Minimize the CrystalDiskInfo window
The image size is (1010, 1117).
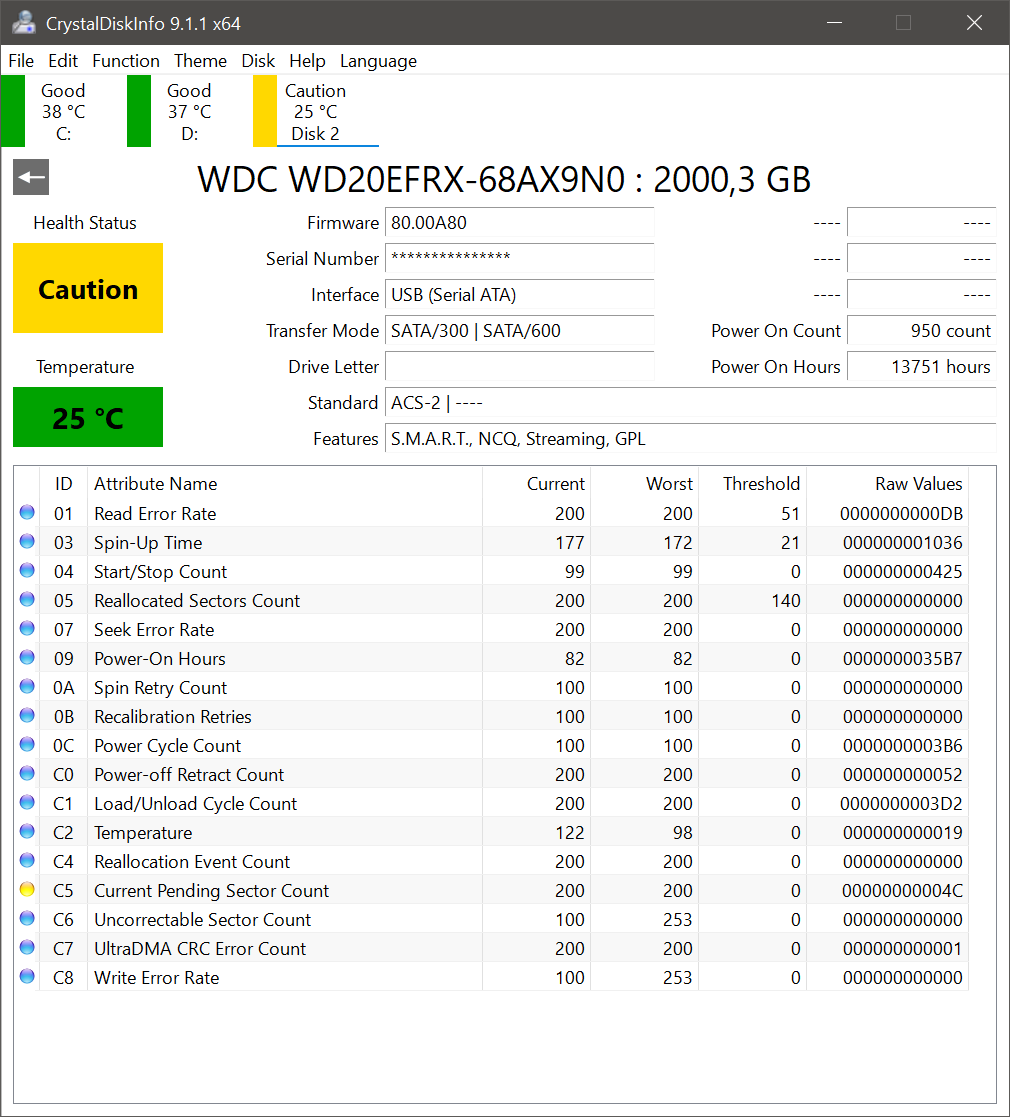click(834, 23)
